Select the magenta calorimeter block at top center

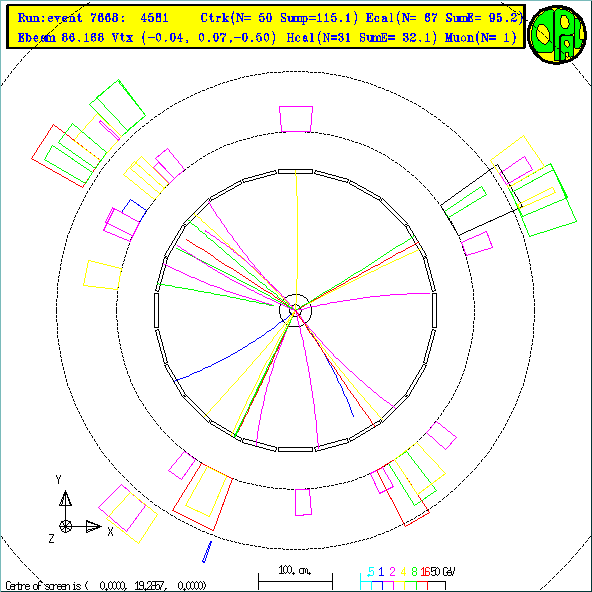296,119
